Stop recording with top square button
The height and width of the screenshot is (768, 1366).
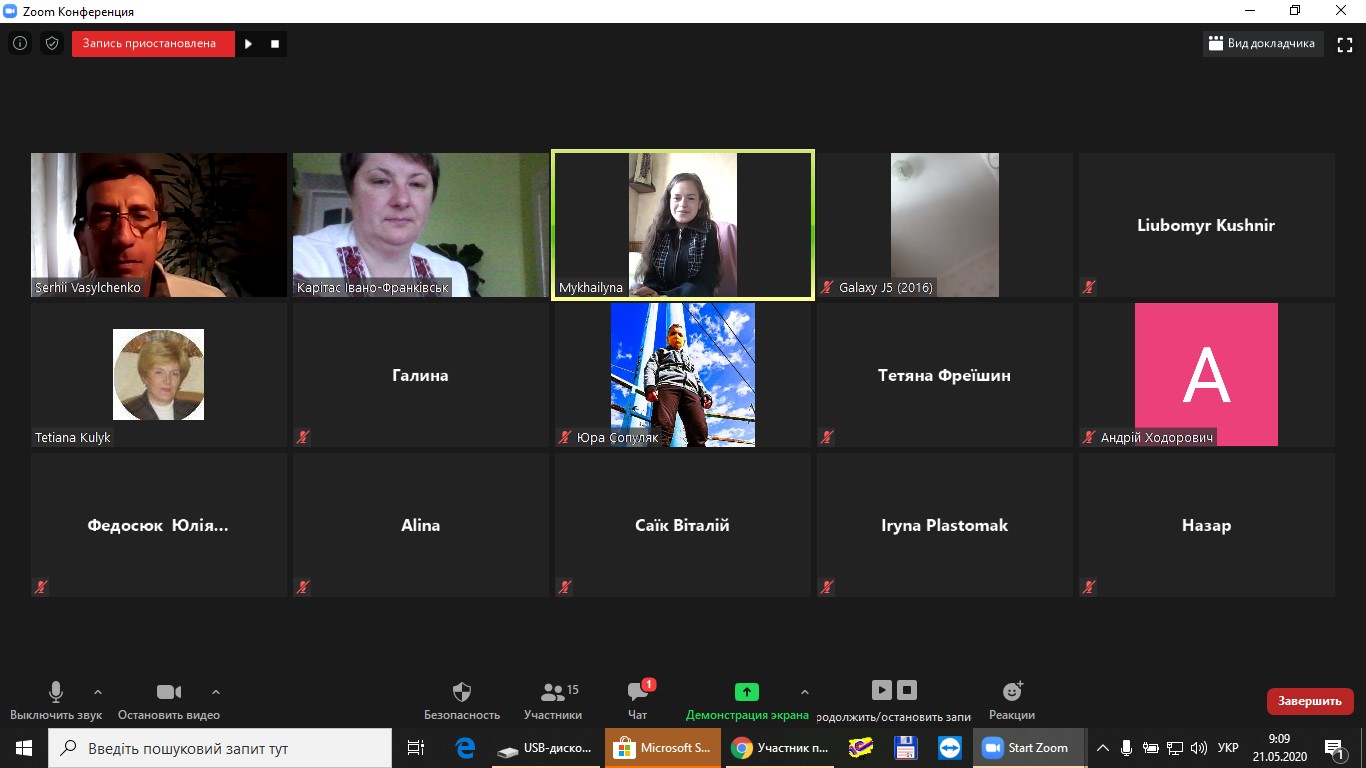pyautogui.click(x=275, y=44)
